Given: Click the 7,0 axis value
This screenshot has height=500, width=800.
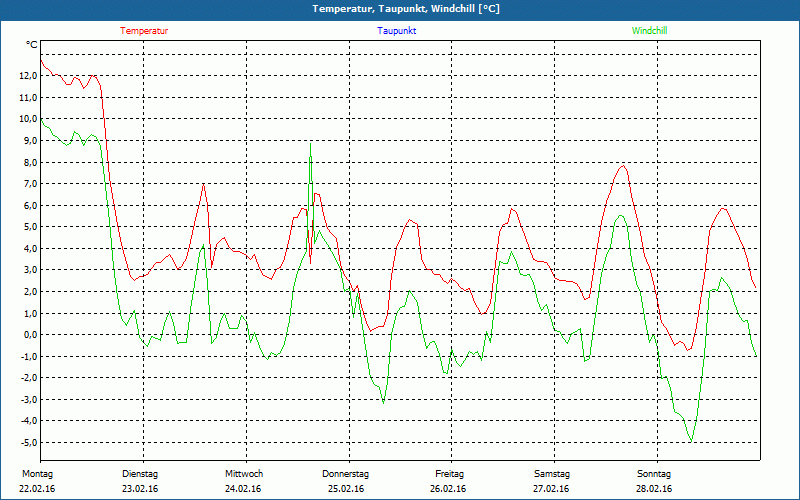Looking at the screenshot, I should pos(30,184).
